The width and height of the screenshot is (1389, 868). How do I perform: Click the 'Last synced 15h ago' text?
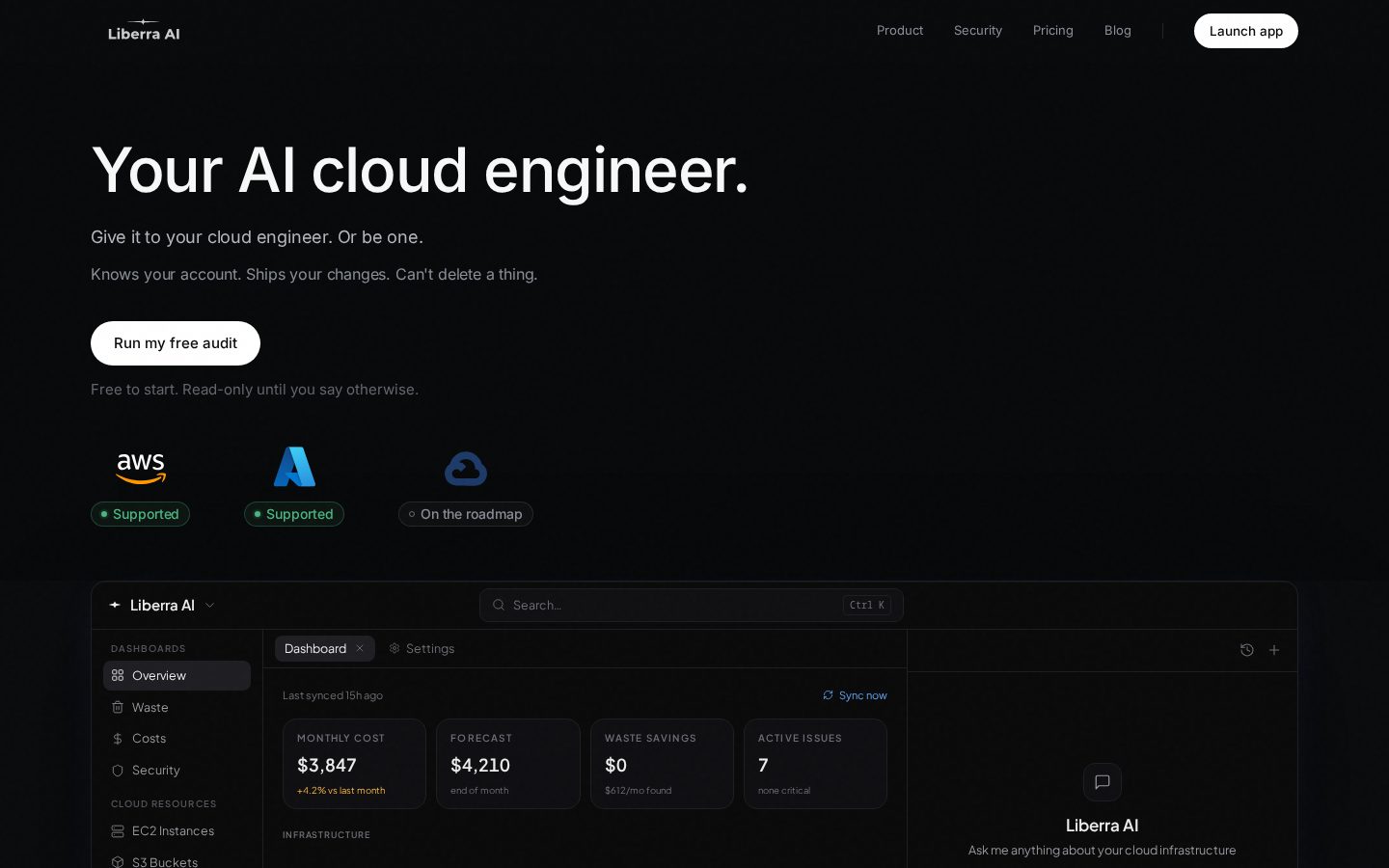pos(333,695)
